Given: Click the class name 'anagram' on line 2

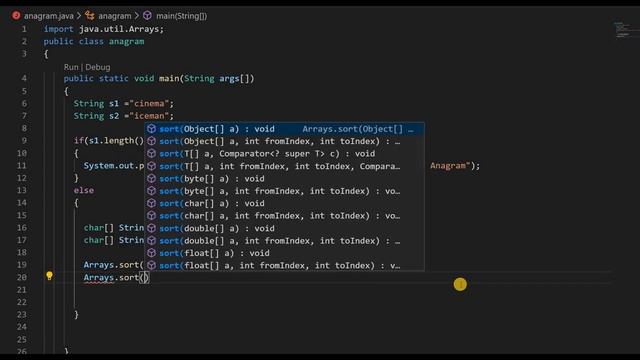Looking at the screenshot, I should click(x=127, y=41).
